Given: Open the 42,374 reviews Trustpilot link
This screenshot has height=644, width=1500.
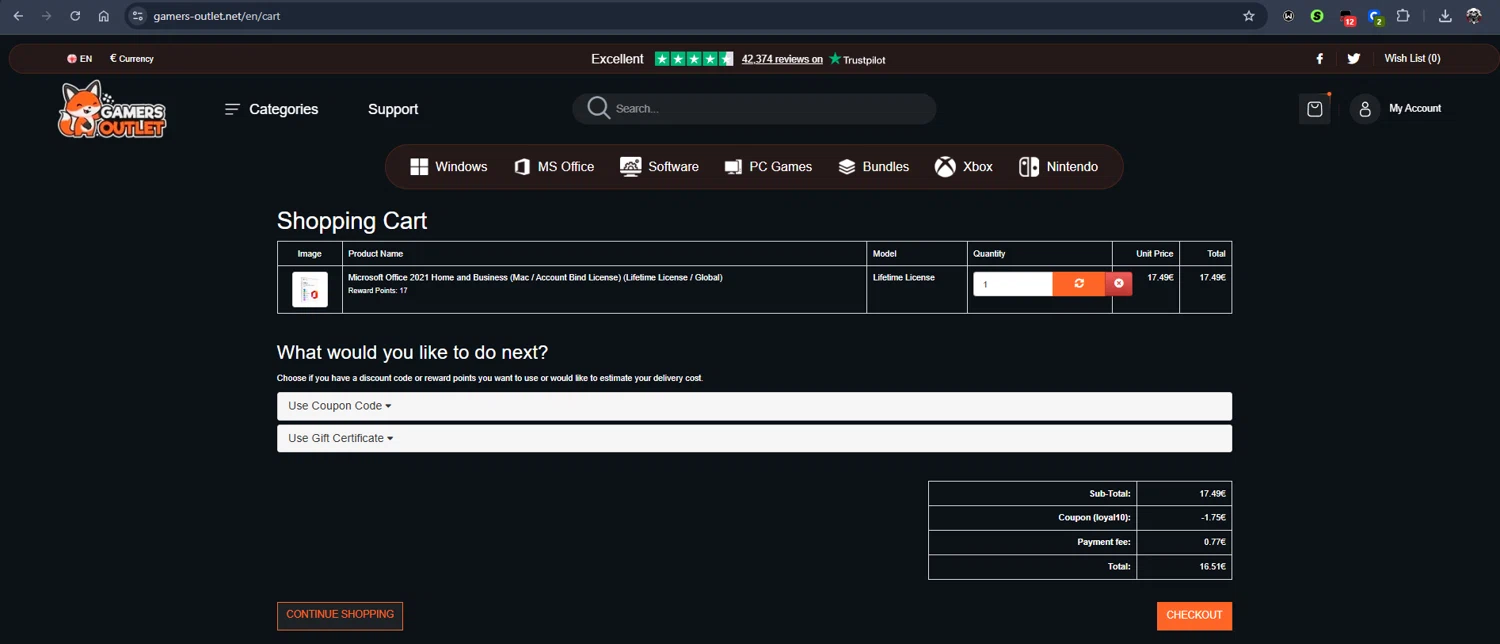Looking at the screenshot, I should [x=782, y=59].
